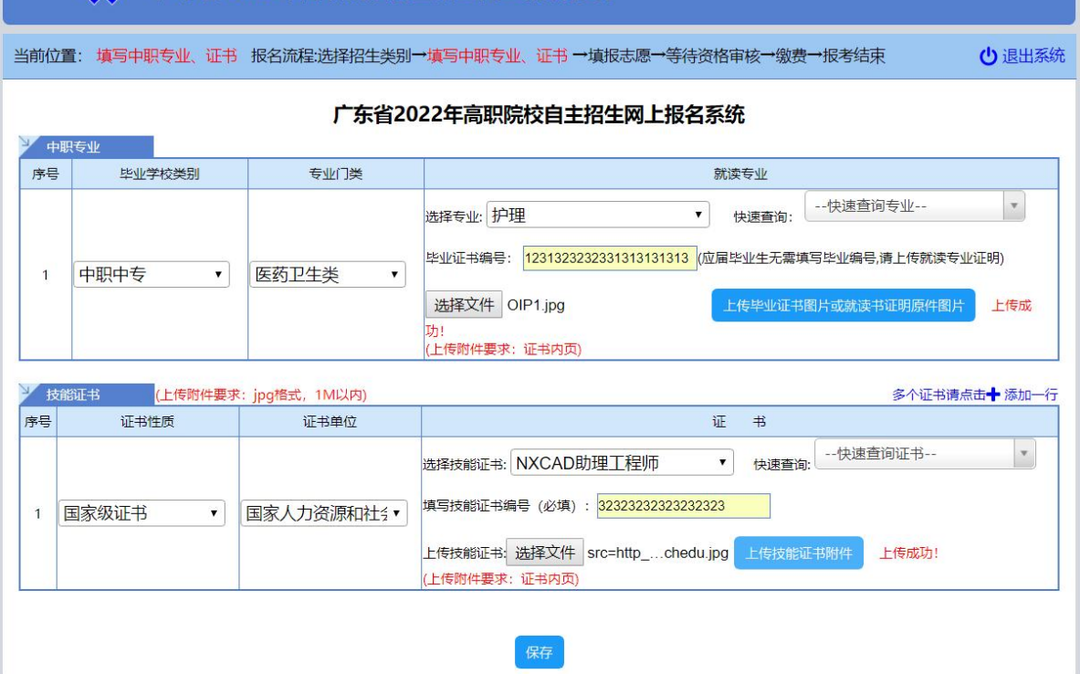Expand the 快速查询证书 search combo box
Image resolution: width=1080 pixels, height=674 pixels.
tap(924, 454)
